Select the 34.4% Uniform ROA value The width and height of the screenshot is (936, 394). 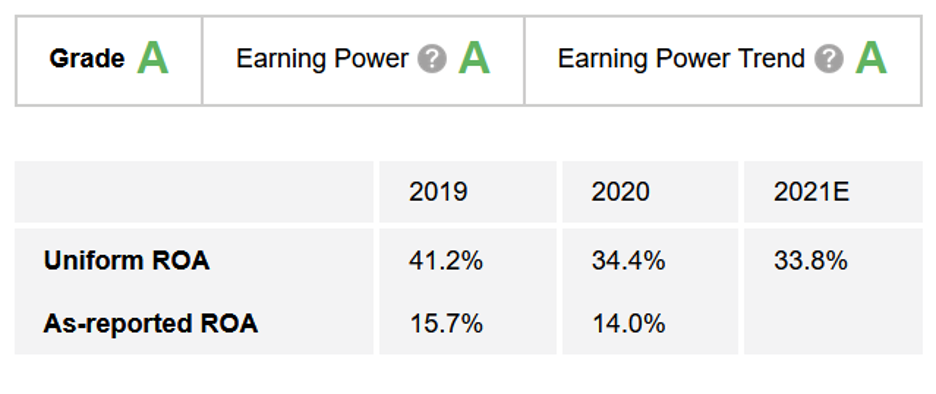[x=629, y=261]
